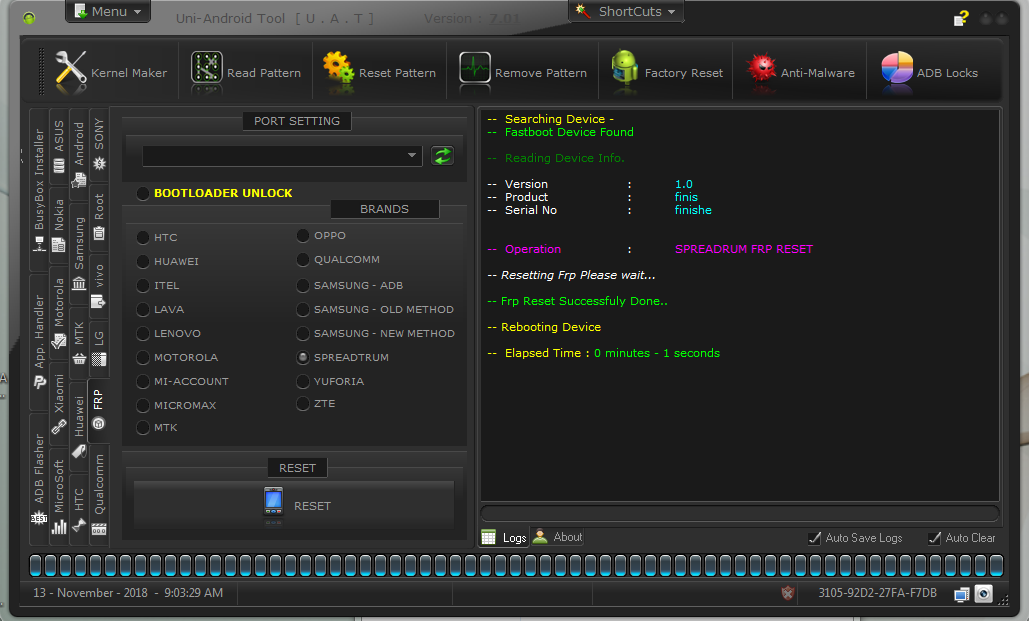Select the SPREADTRUM radio button
Image resolution: width=1029 pixels, height=621 pixels.
(x=303, y=357)
